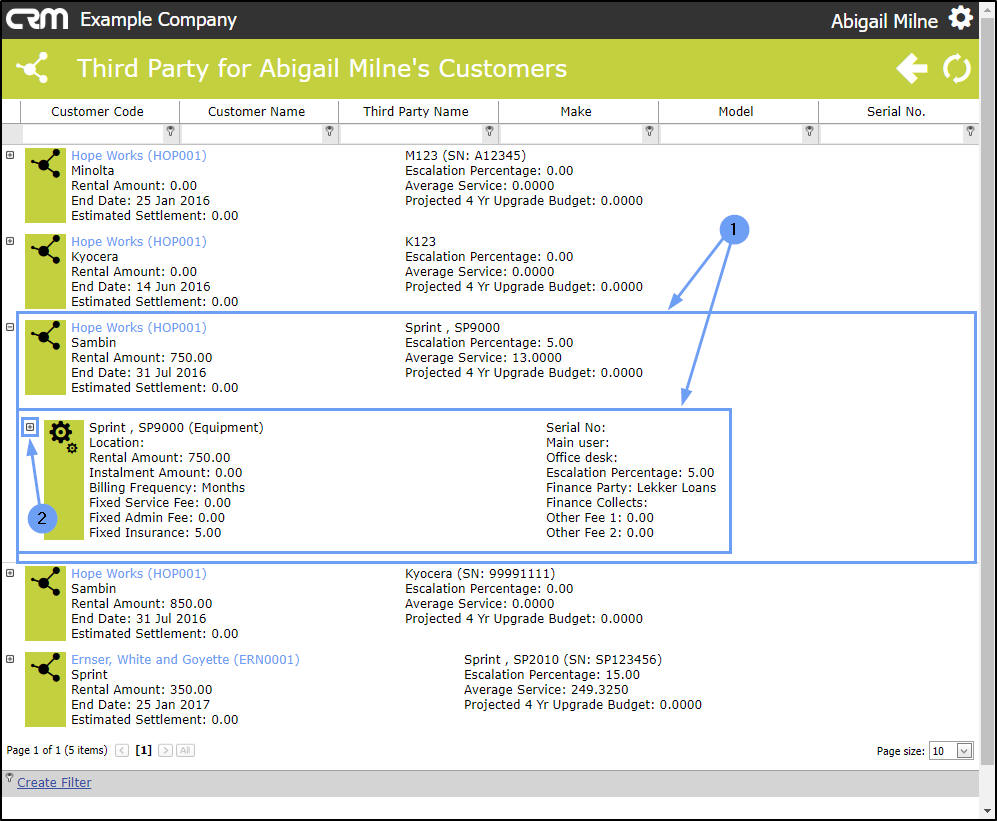Screen dimensions: 997x821
Task: Click the third party icon of the Sambin 850.00 row
Action: click(45, 603)
